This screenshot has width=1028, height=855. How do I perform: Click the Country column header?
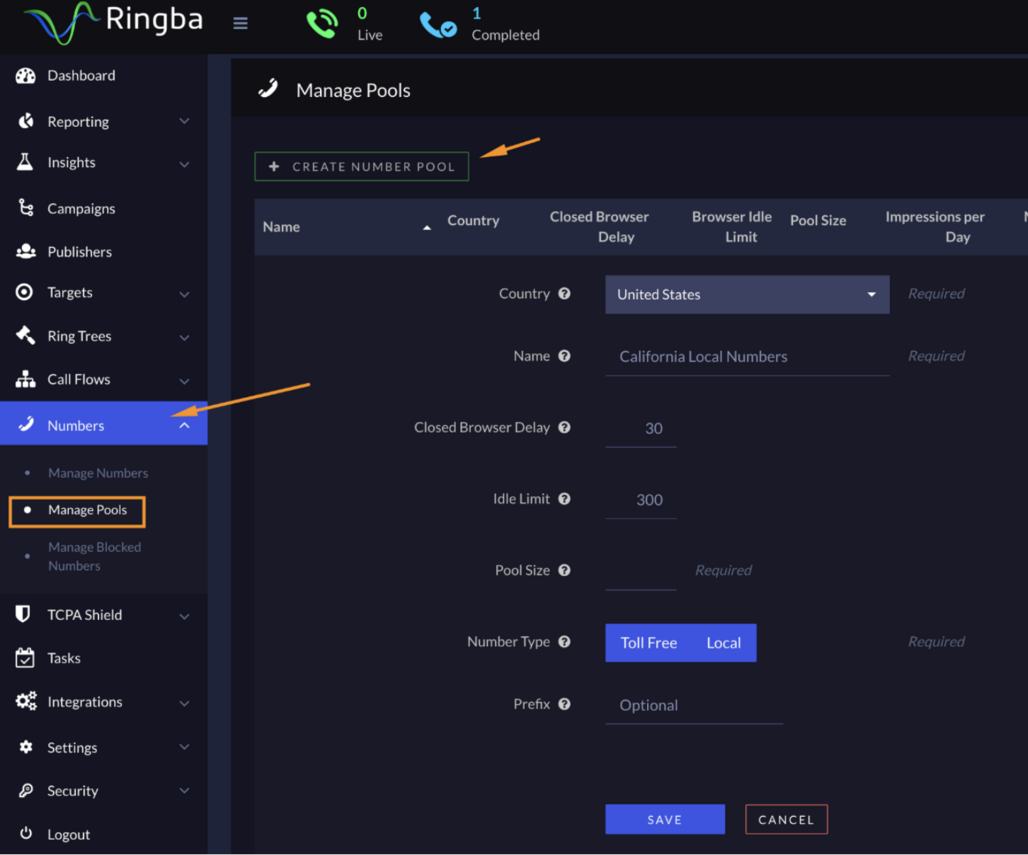coord(473,220)
